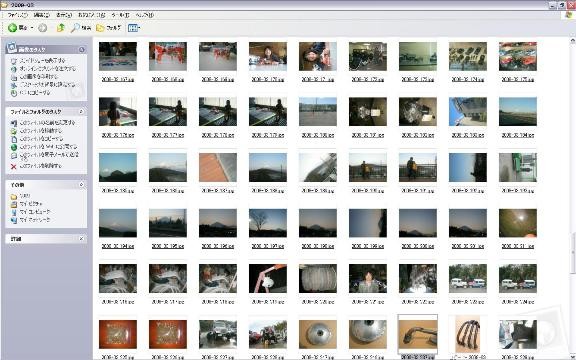
Task: Click the red X Delete this file icon
Action: click(14, 166)
